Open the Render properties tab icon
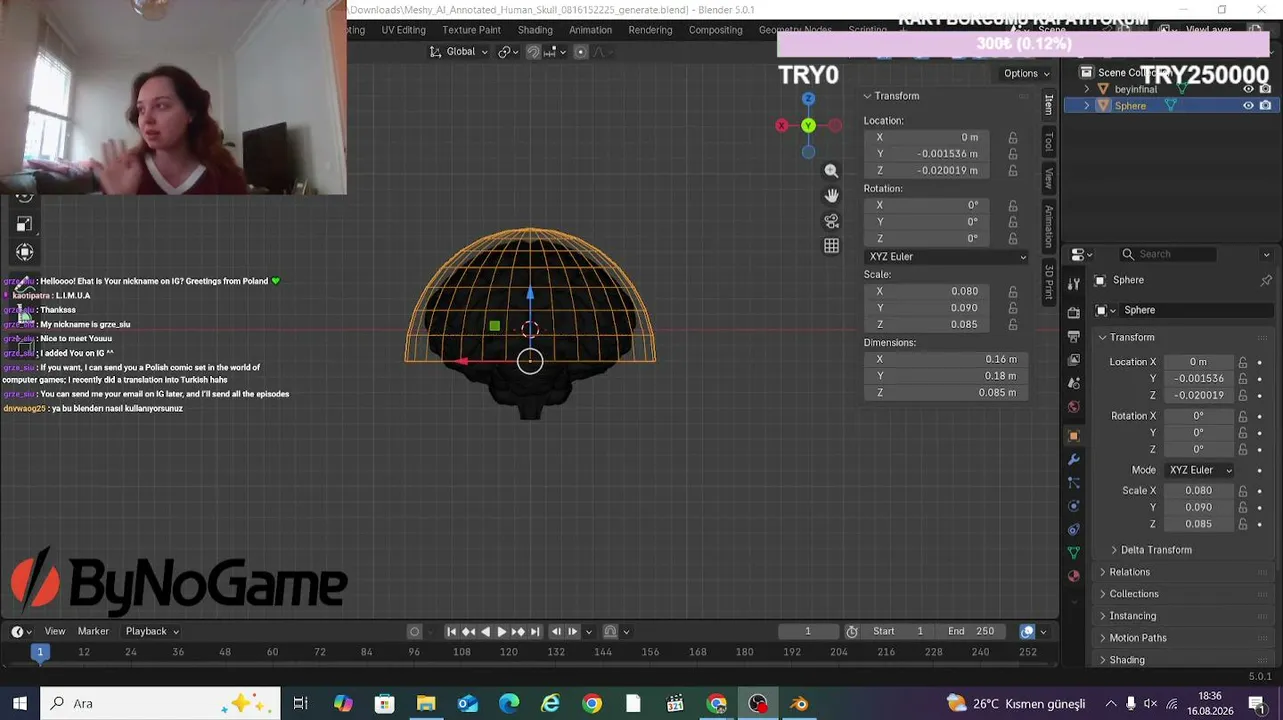The image size is (1283, 720). (1074, 313)
